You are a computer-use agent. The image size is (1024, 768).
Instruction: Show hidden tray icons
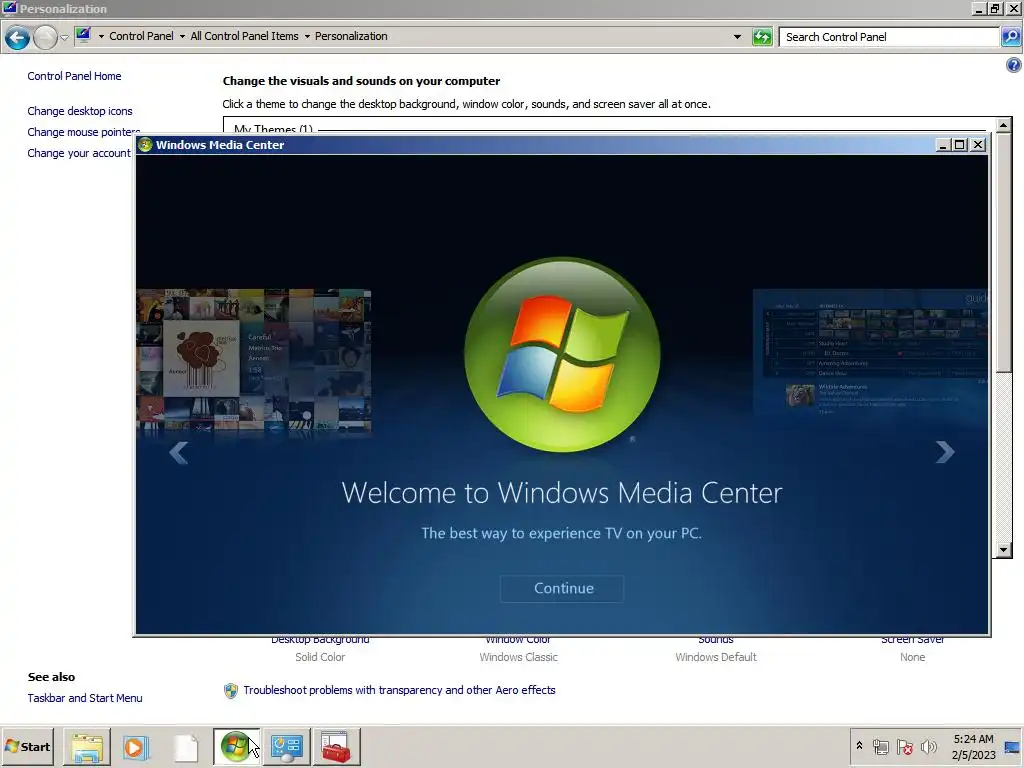pyautogui.click(x=859, y=746)
